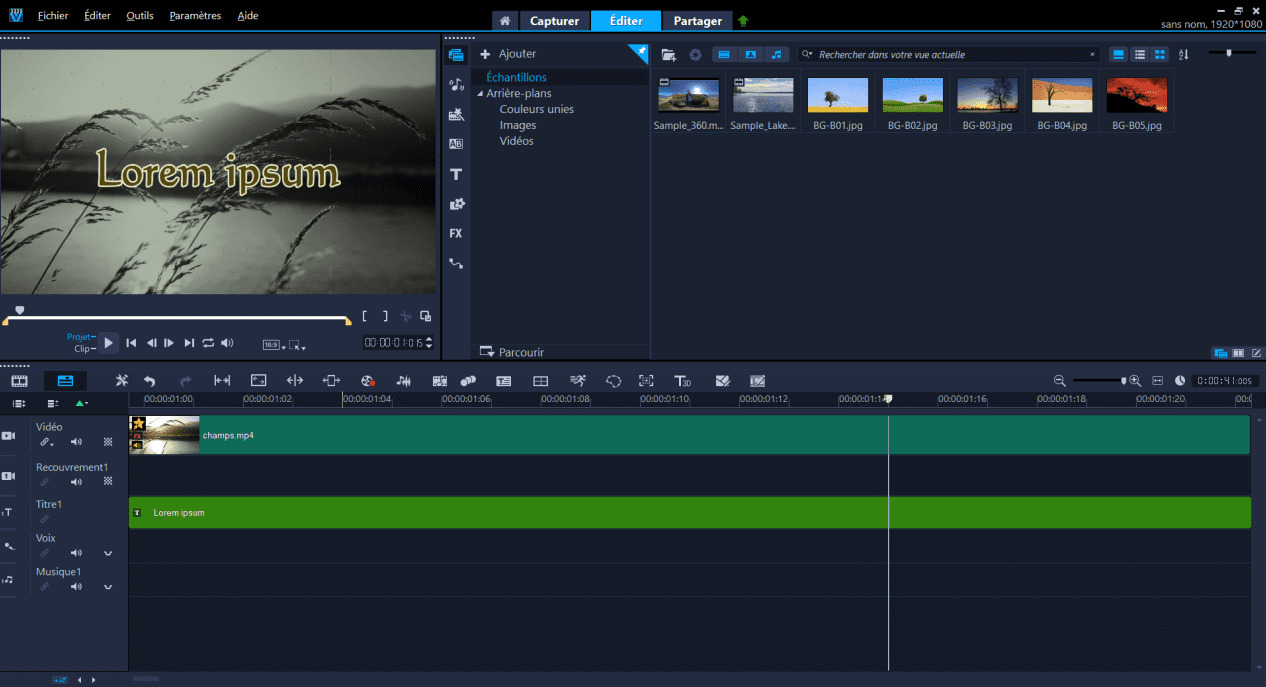Click the Mark-in bracket button
This screenshot has height=687, width=1266.
pyautogui.click(x=366, y=316)
